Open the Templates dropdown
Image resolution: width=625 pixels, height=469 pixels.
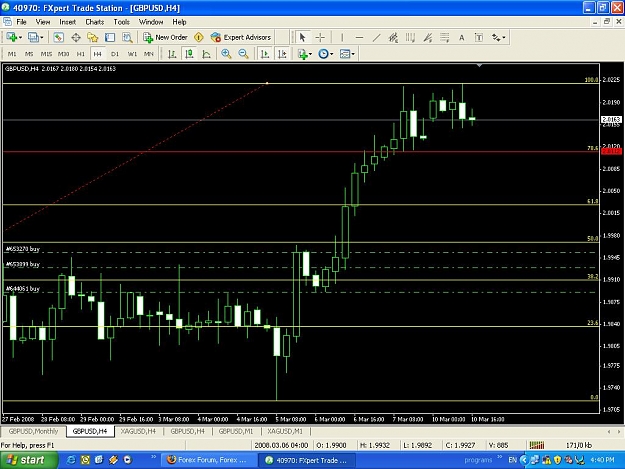[347, 54]
